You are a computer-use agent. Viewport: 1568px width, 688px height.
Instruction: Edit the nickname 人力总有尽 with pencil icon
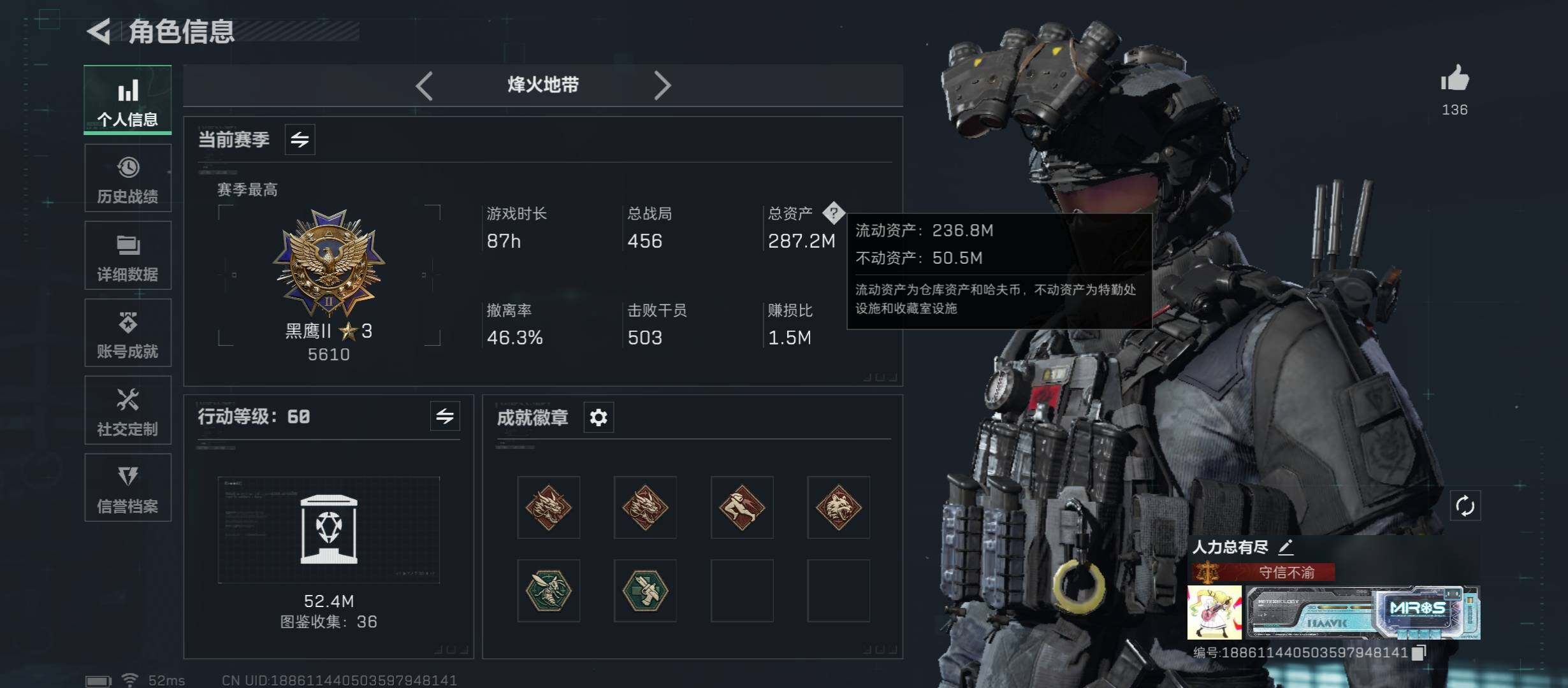pos(1286,547)
